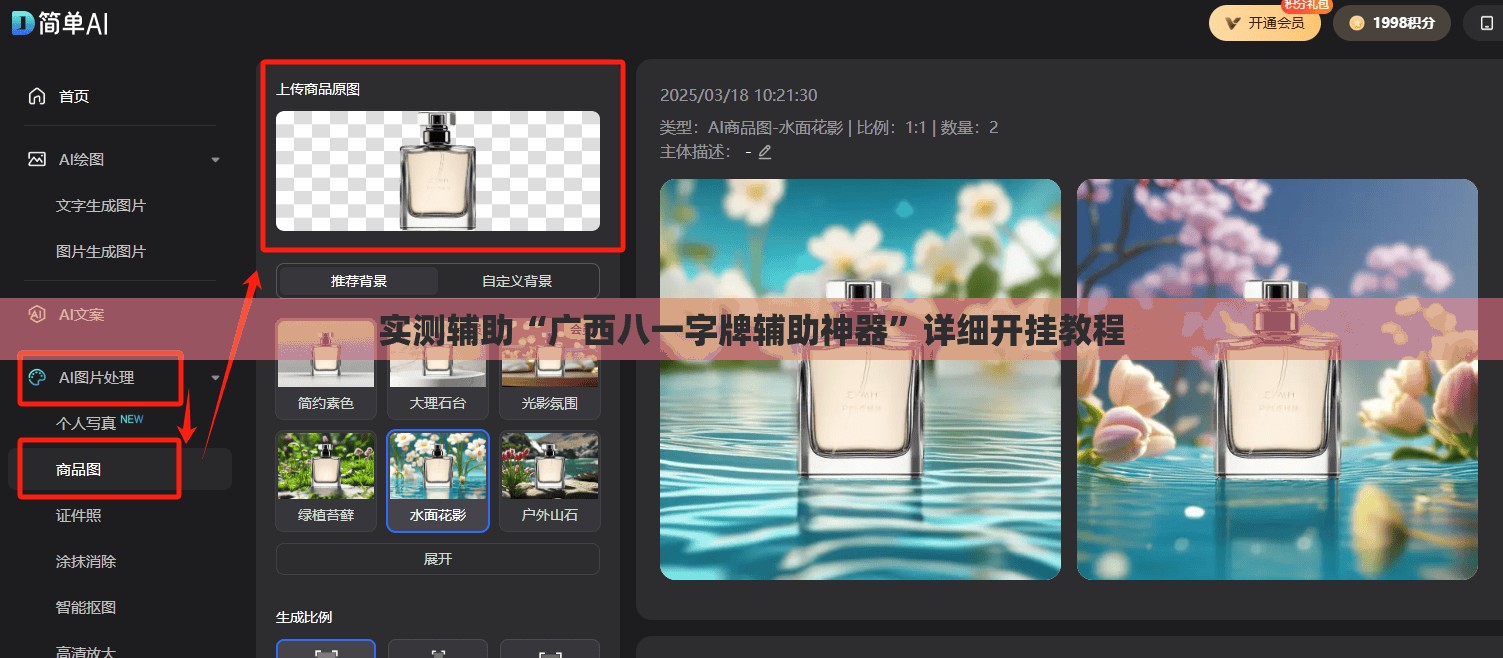Choose the 大理石台 background
Viewport: 1503px width, 658px height.
pyautogui.click(x=438, y=369)
